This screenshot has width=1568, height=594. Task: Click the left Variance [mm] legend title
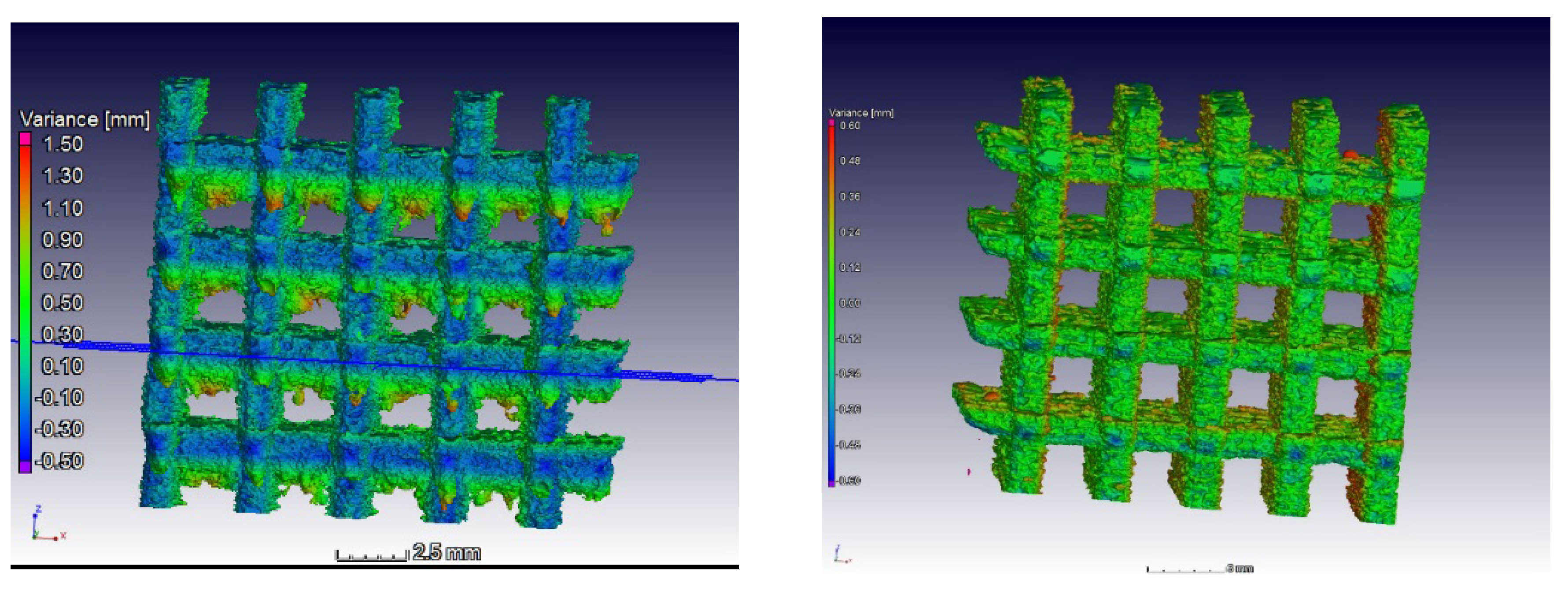84,119
